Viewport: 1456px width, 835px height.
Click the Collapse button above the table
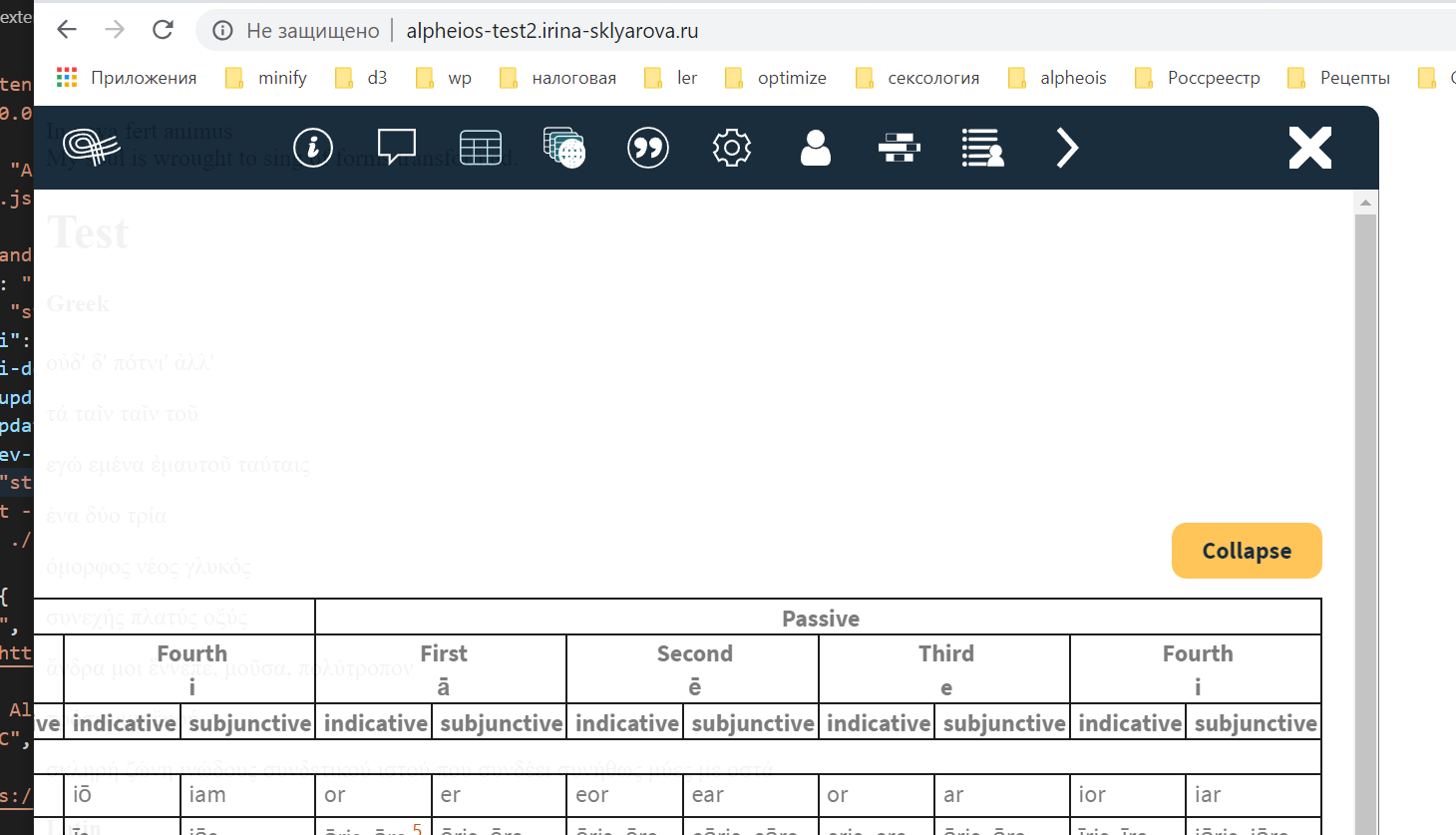pyautogui.click(x=1247, y=550)
